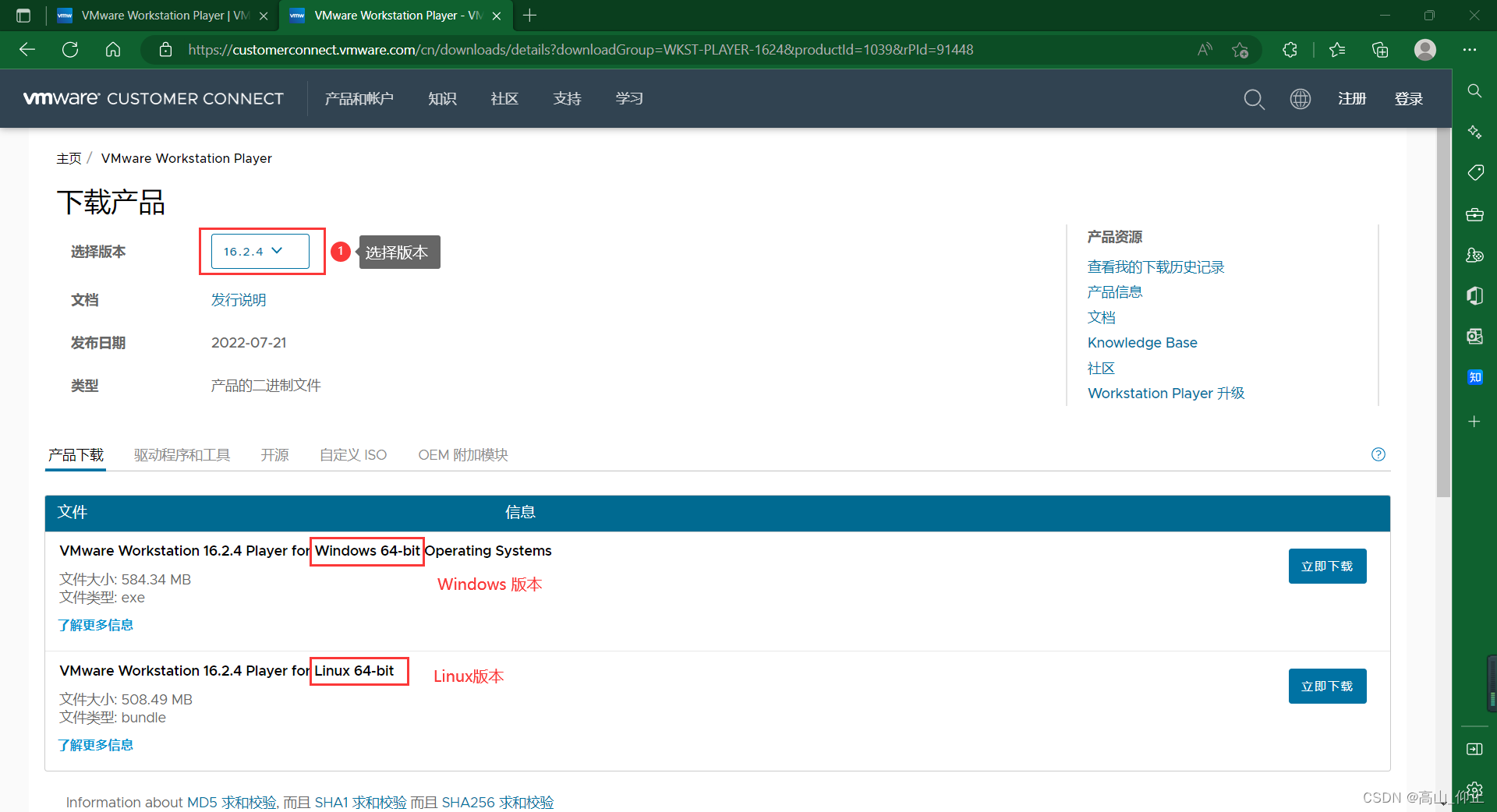Viewport: 1497px width, 812px height.
Task: Open 发行说明 release notes link
Action: pyautogui.click(x=239, y=300)
